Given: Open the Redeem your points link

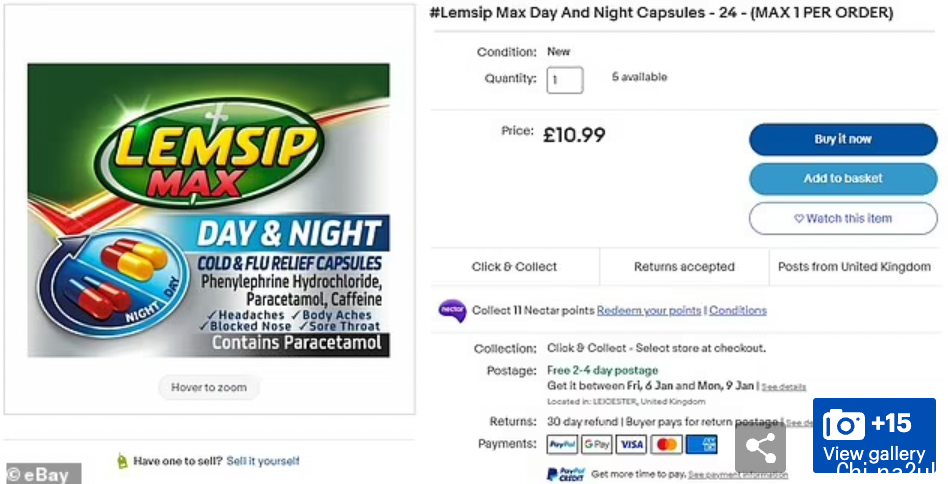Looking at the screenshot, I should click(x=649, y=311).
